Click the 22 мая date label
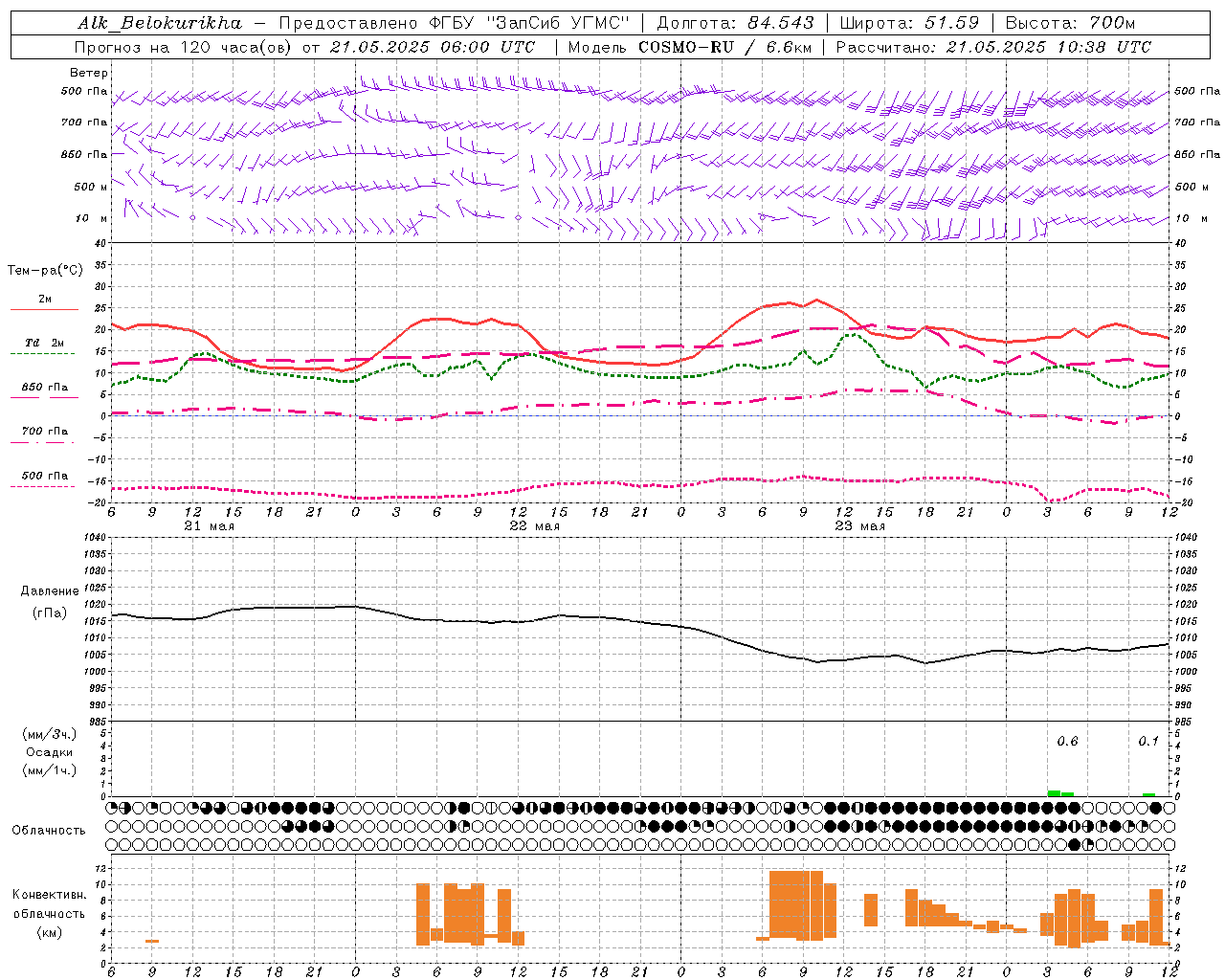 (x=534, y=526)
